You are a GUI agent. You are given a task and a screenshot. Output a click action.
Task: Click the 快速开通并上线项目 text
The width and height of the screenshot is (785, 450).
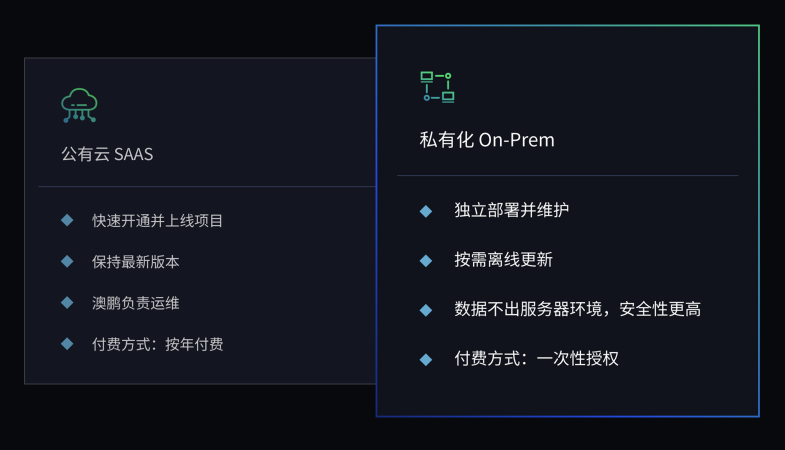[157, 220]
